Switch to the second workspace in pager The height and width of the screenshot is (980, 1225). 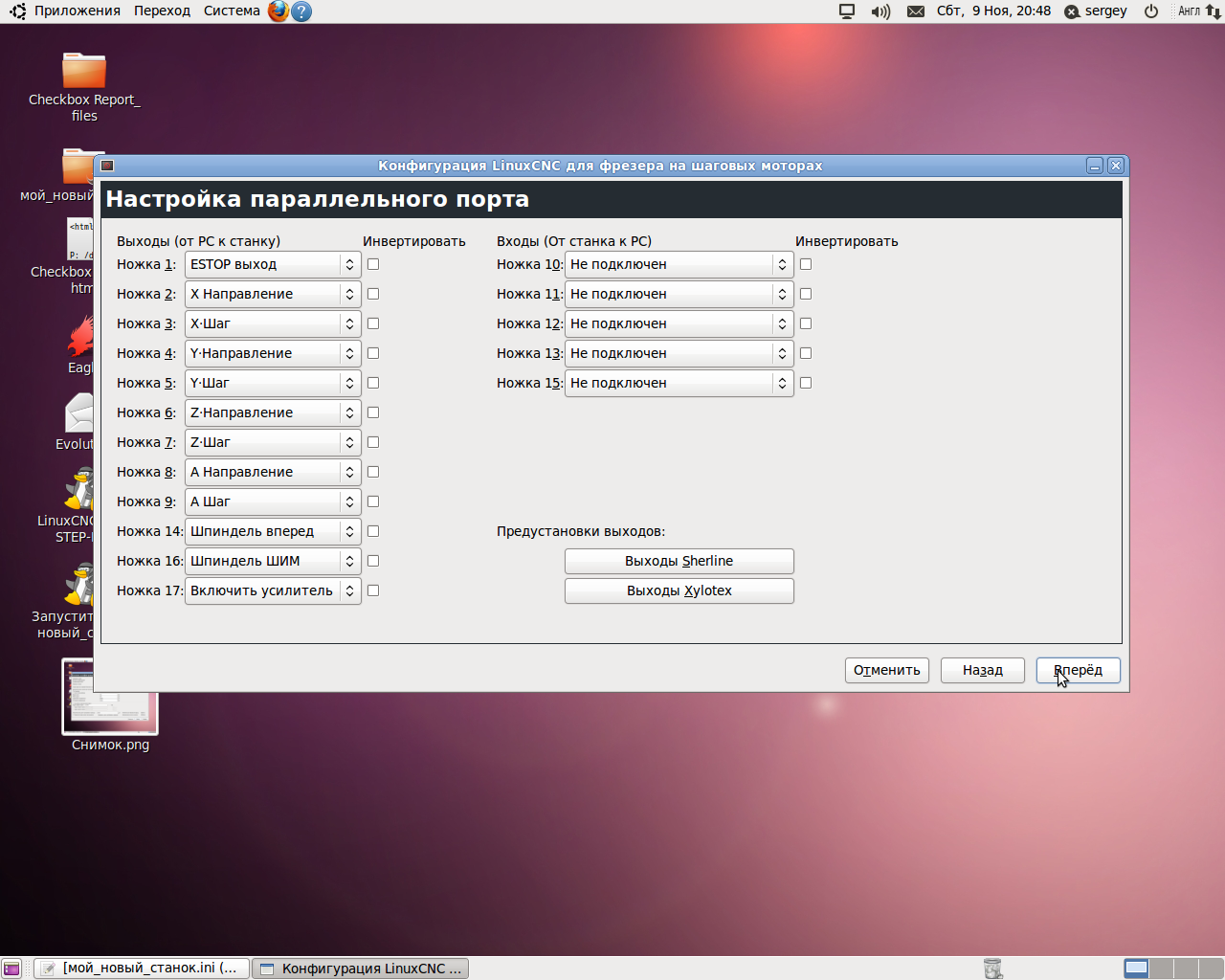1161,969
